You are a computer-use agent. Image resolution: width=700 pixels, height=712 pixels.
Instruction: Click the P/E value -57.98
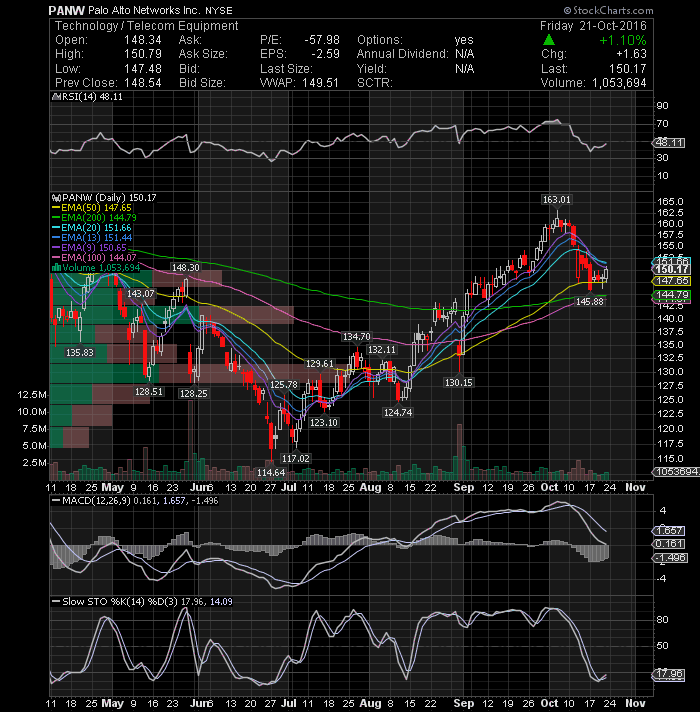322,40
